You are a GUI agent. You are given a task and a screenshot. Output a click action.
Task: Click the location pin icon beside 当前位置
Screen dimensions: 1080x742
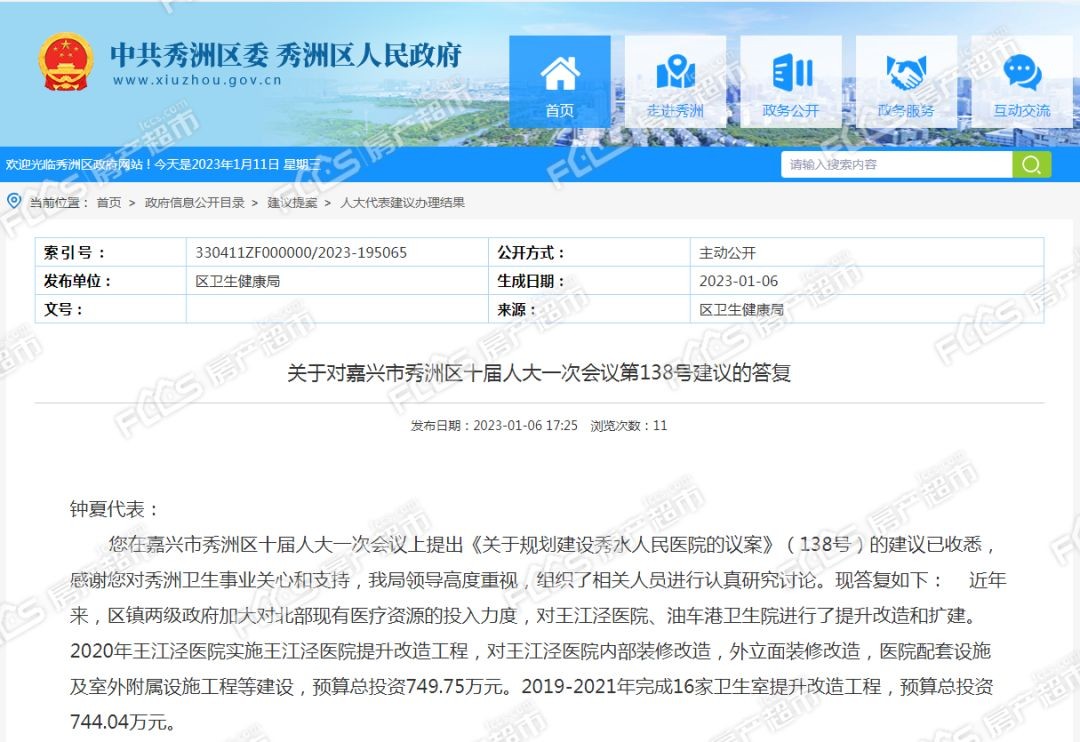coord(14,202)
